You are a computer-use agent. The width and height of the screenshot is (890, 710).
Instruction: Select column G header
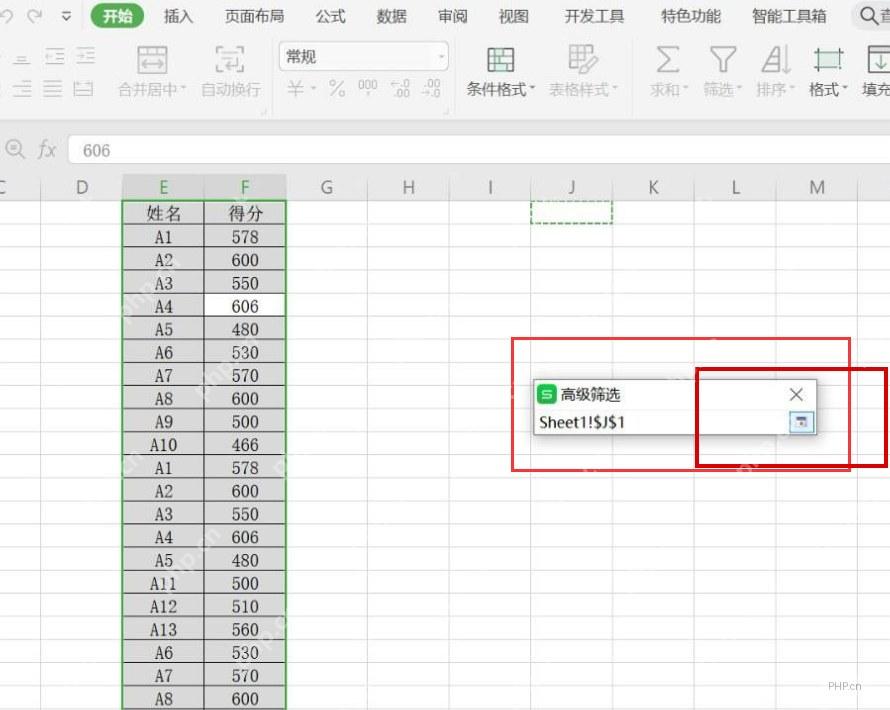click(327, 187)
